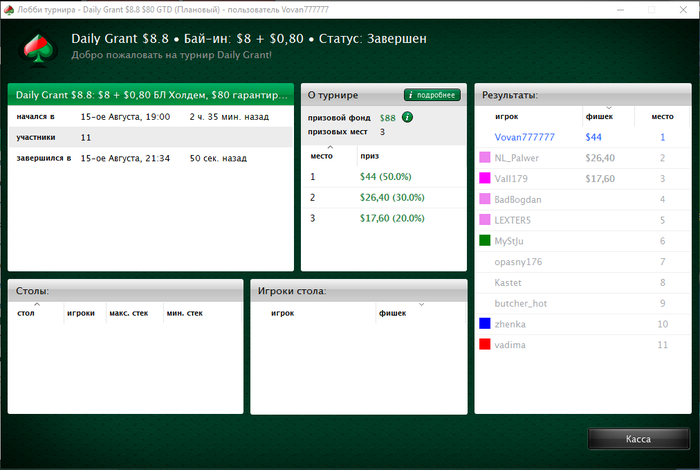The height and width of the screenshot is (470, 700).
Task: Click Vall179's $17,60 winnings cell
Action: coord(600,179)
